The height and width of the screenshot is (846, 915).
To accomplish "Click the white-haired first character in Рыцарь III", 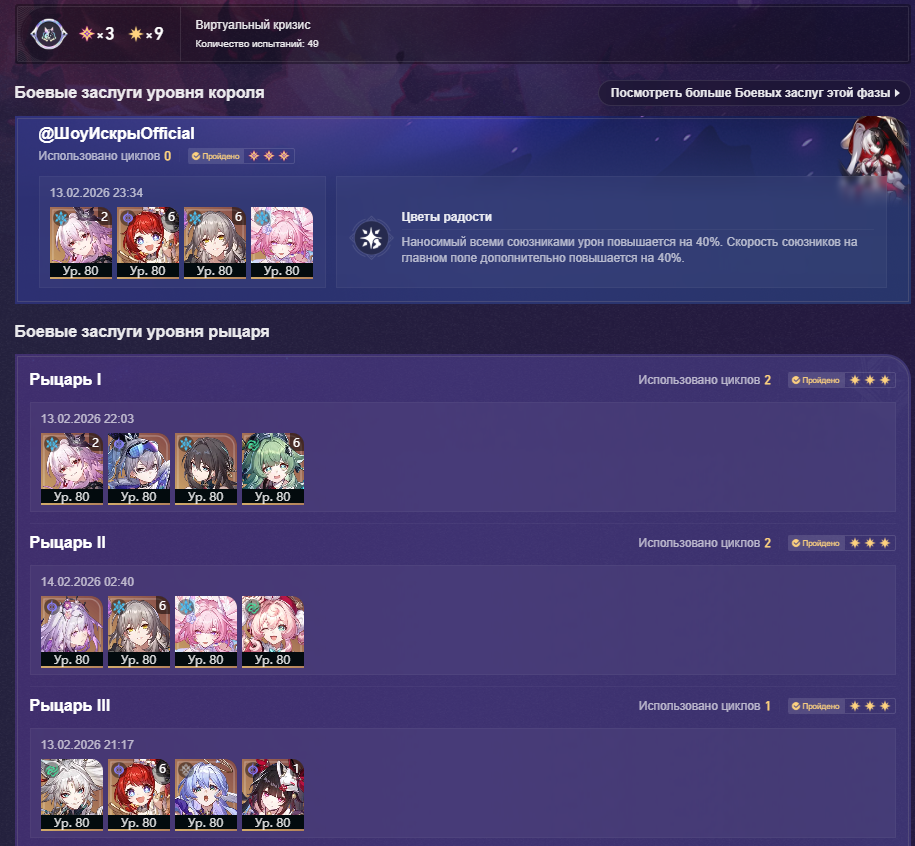I will coord(72,795).
